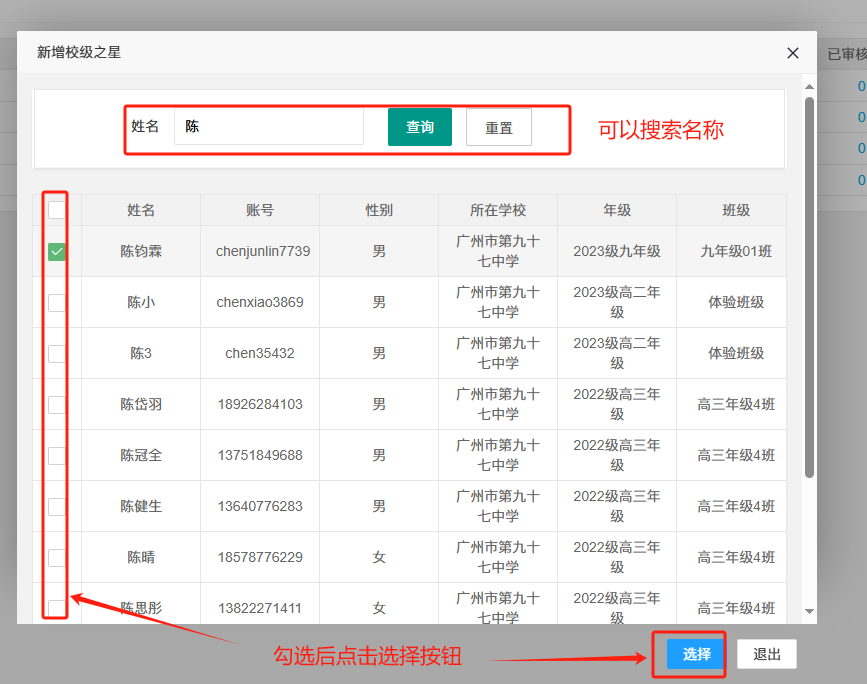Click the name cell 陈健生
This screenshot has width=867, height=684.
pyautogui.click(x=141, y=507)
